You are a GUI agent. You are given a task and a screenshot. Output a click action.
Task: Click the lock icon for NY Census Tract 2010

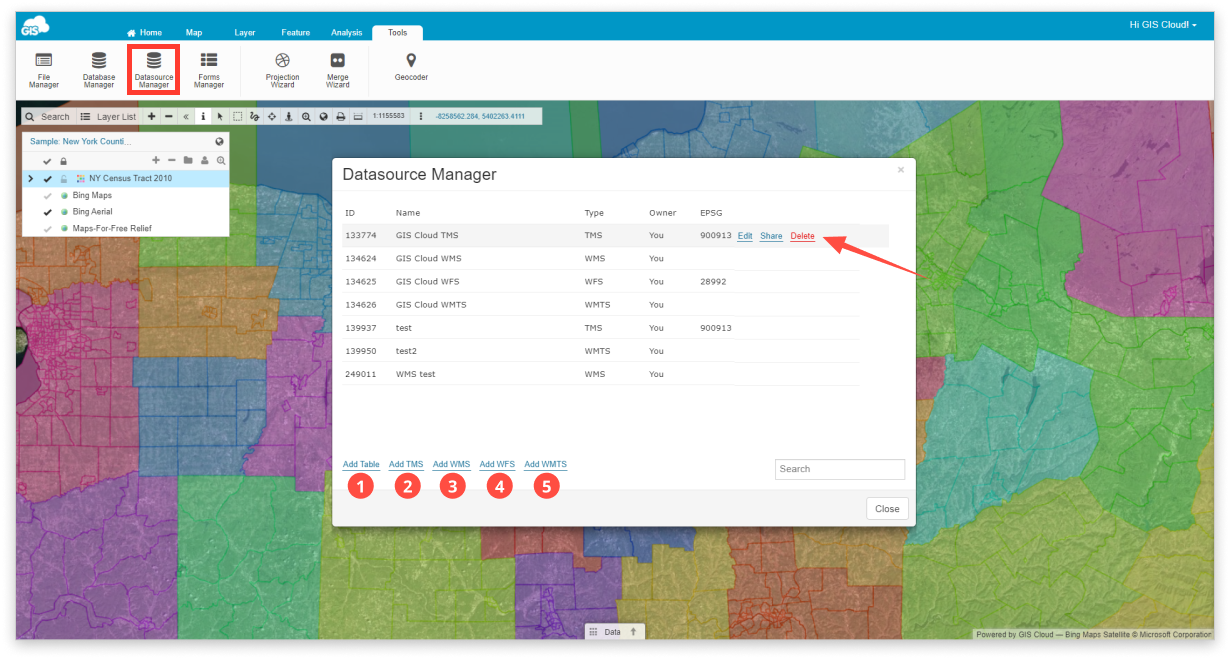tap(63, 178)
